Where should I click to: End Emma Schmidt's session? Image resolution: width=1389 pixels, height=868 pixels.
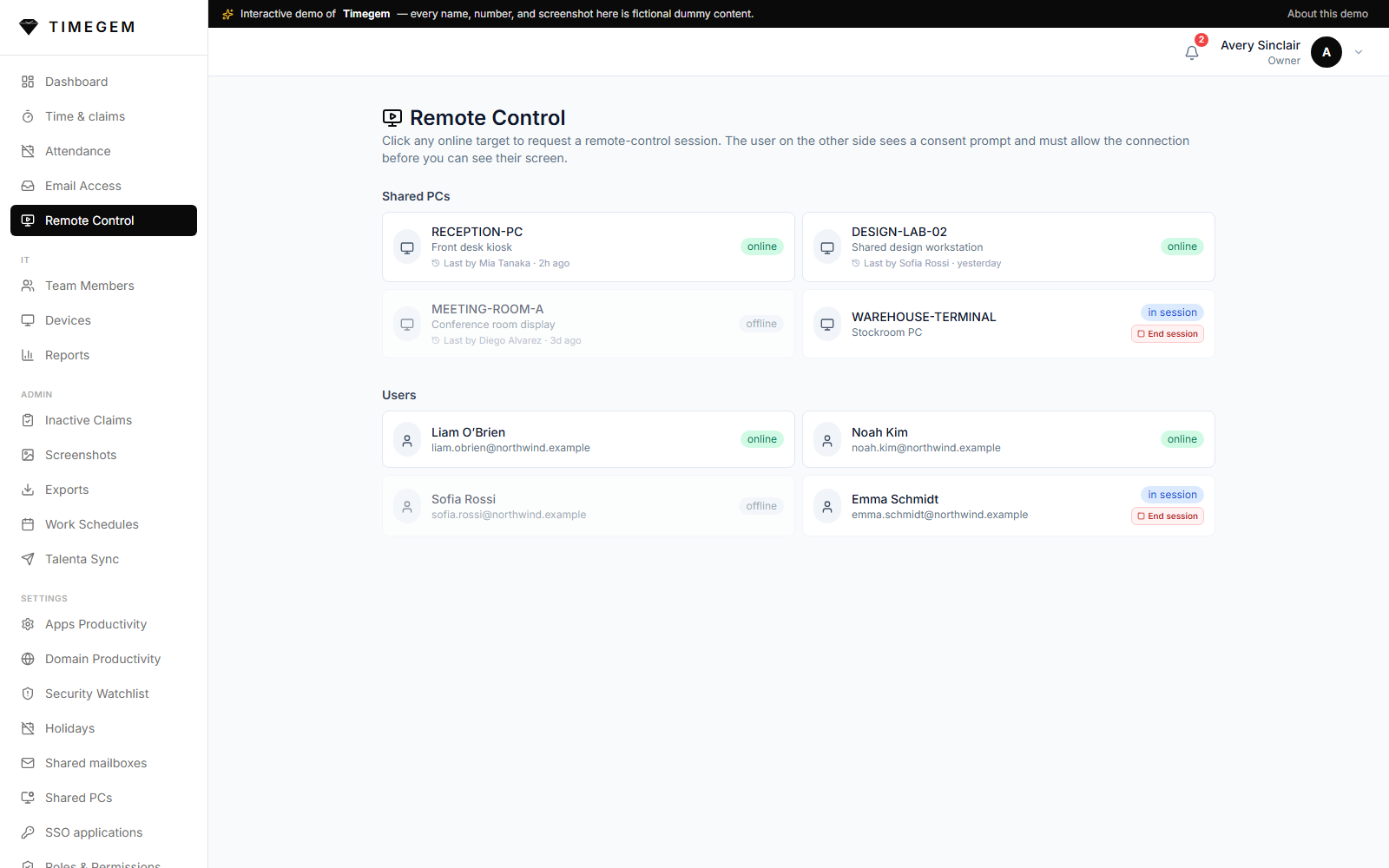[x=1168, y=516]
